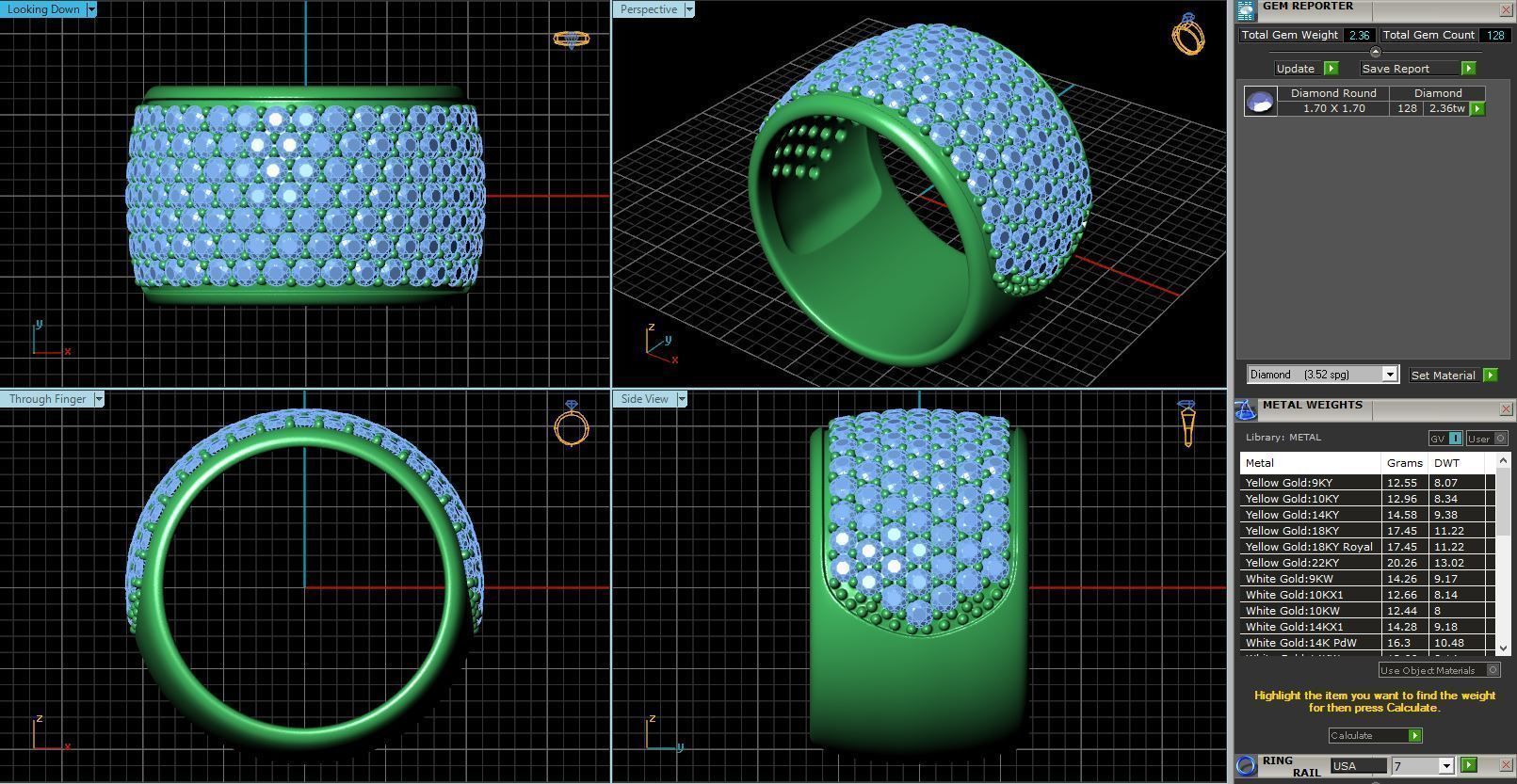Select the Side View viewport label
The width and height of the screenshot is (1517, 784).
click(644, 399)
